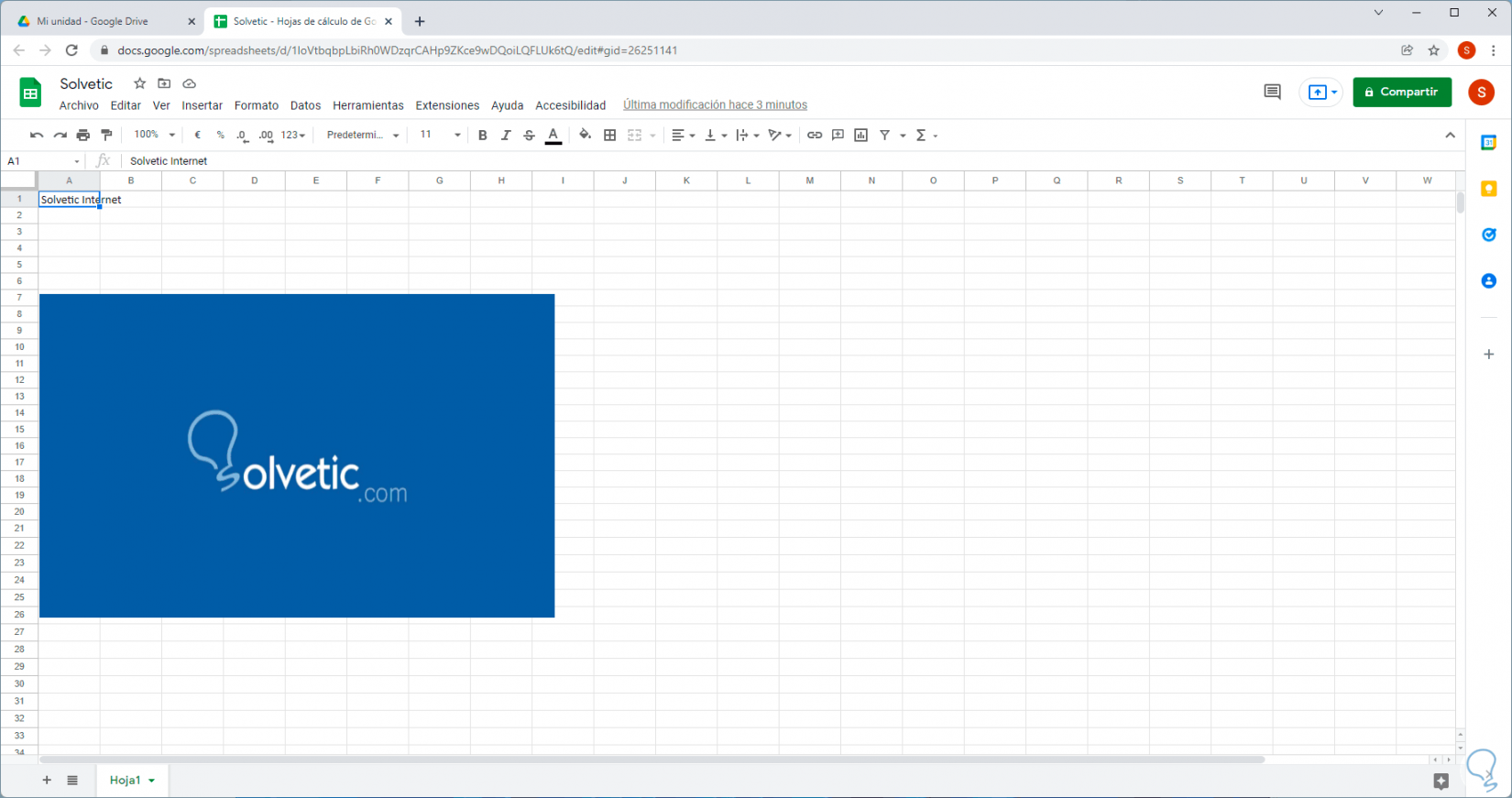Increase decimal places button

click(x=266, y=136)
